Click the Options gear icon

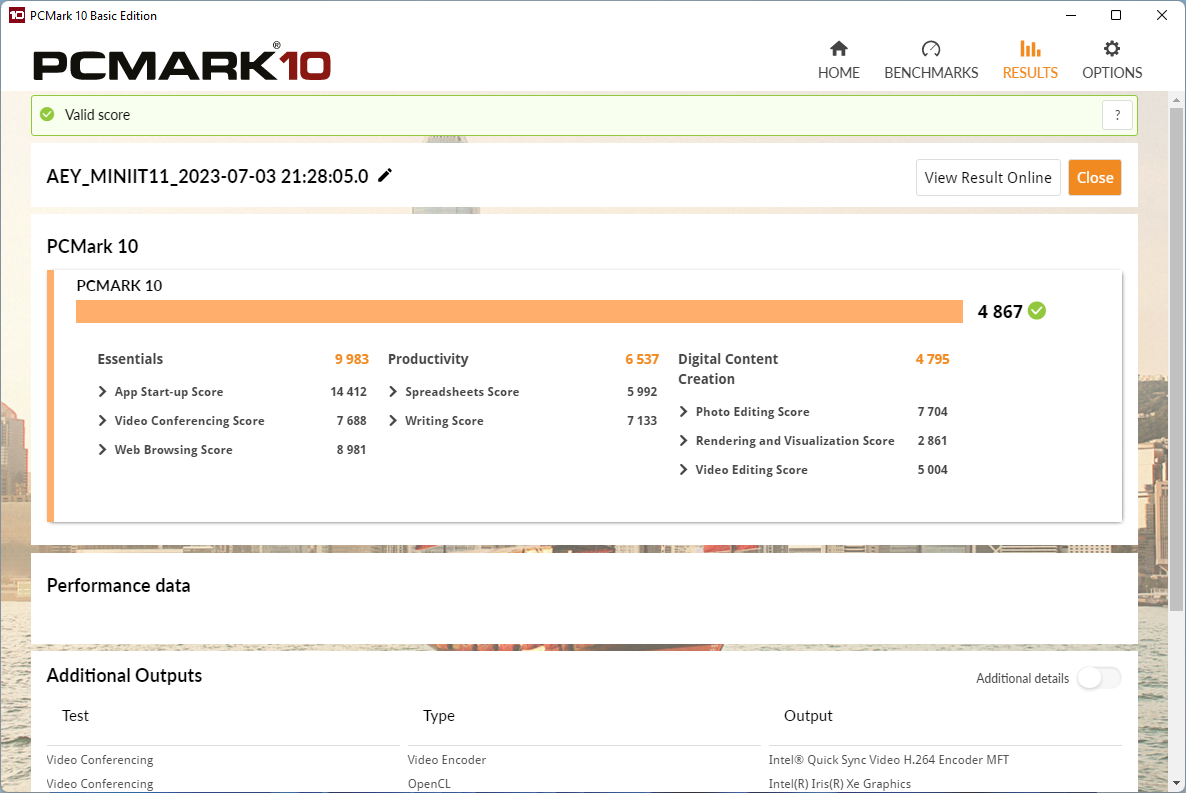click(1112, 49)
